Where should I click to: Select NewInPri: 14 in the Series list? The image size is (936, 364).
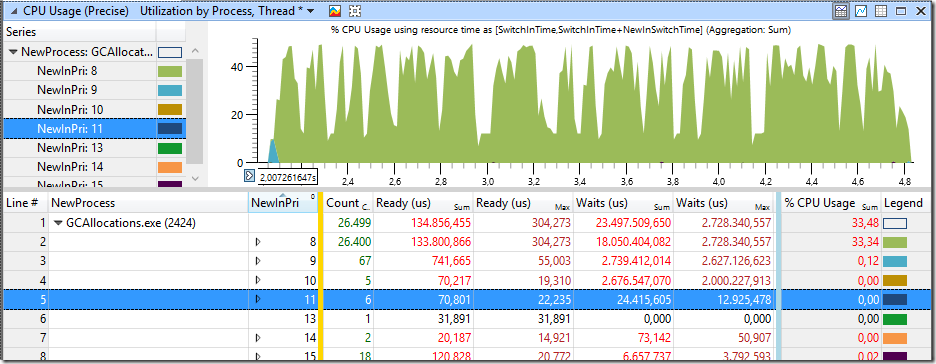point(70,166)
